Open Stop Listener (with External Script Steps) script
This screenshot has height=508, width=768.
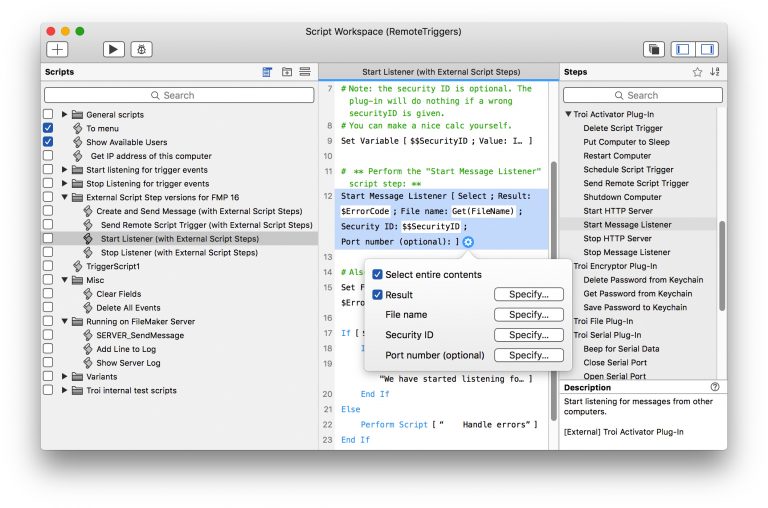[179, 252]
